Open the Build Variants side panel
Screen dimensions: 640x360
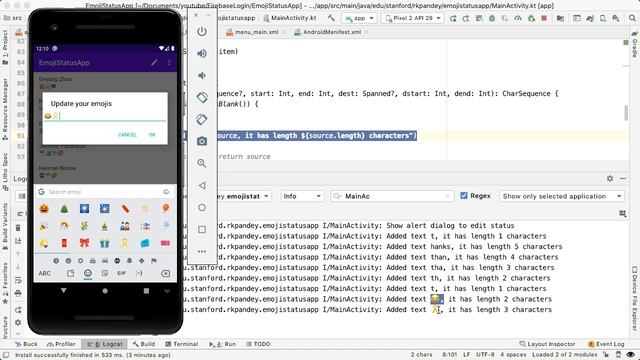pos(5,227)
